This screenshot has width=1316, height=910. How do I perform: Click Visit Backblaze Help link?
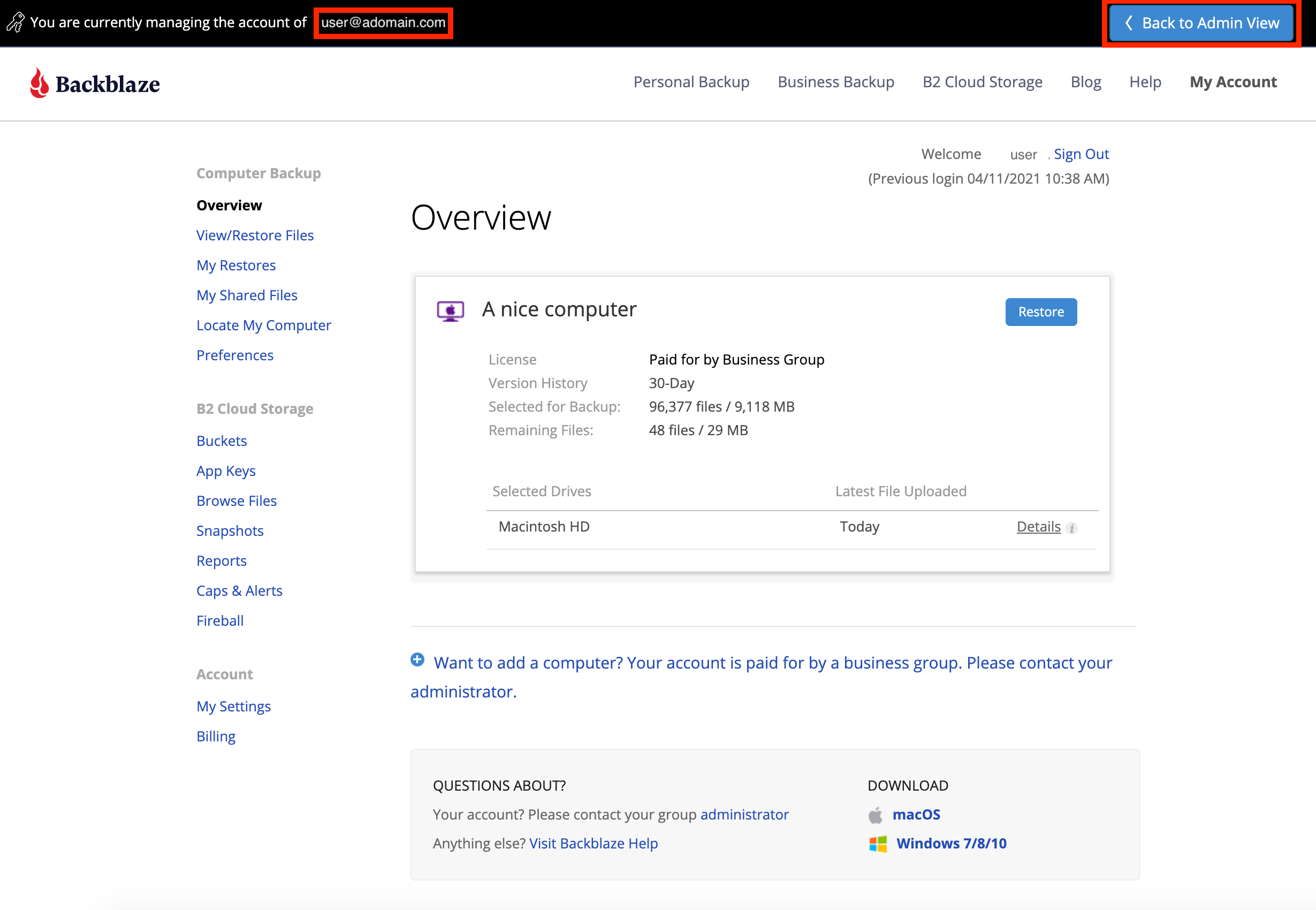594,843
